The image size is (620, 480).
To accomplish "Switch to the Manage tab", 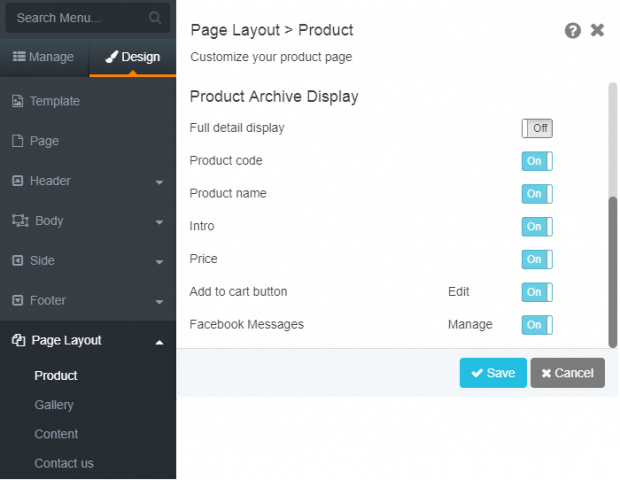I will [43, 57].
